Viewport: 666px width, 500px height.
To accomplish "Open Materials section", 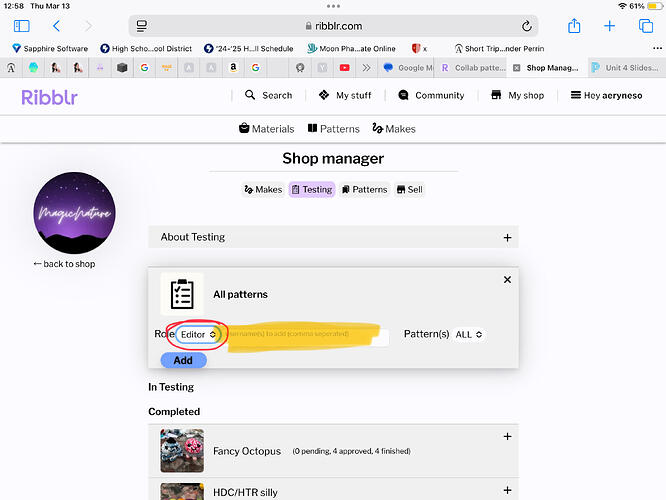I will tap(267, 128).
